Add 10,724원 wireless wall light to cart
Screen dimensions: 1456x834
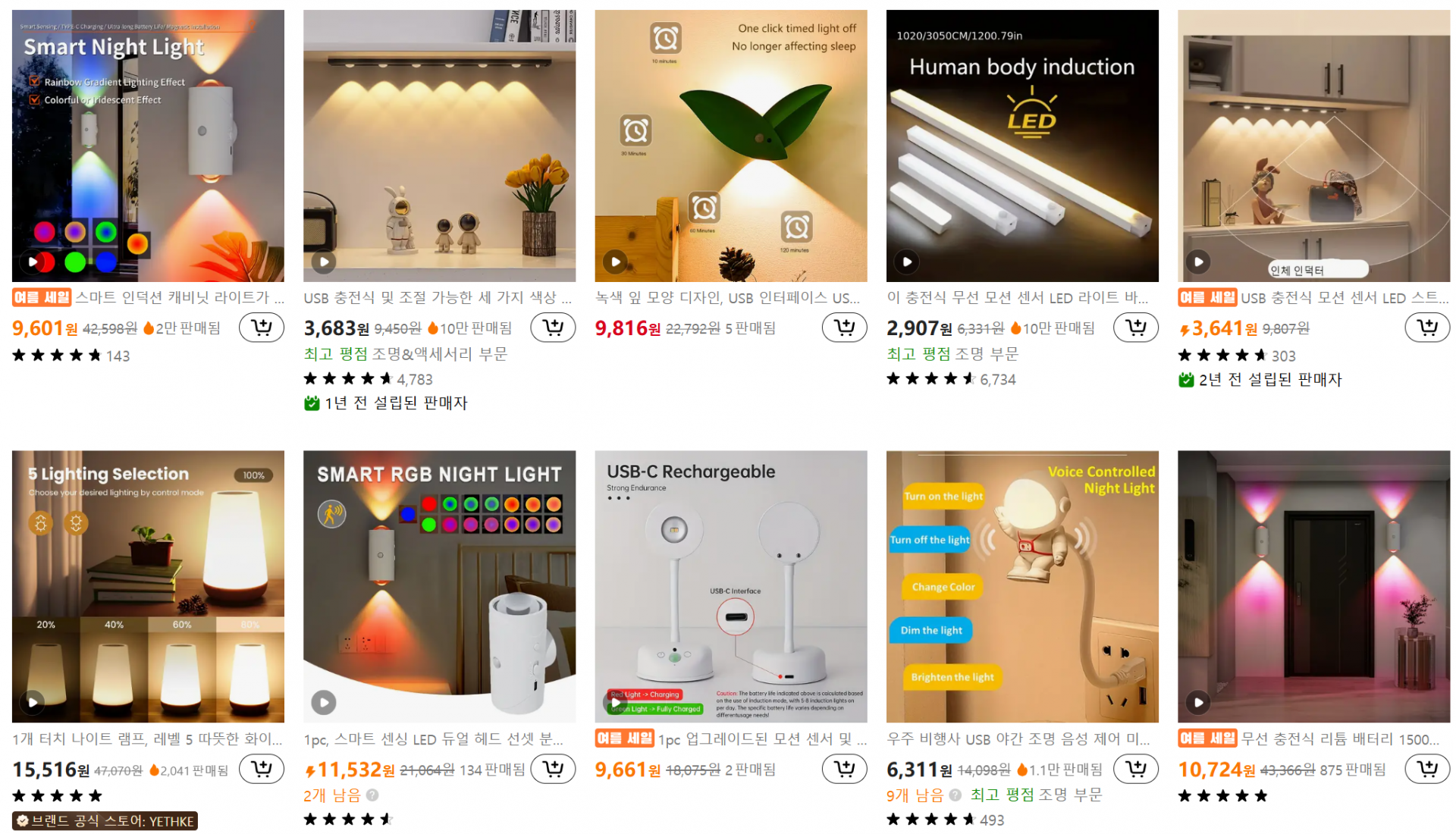click(1427, 769)
